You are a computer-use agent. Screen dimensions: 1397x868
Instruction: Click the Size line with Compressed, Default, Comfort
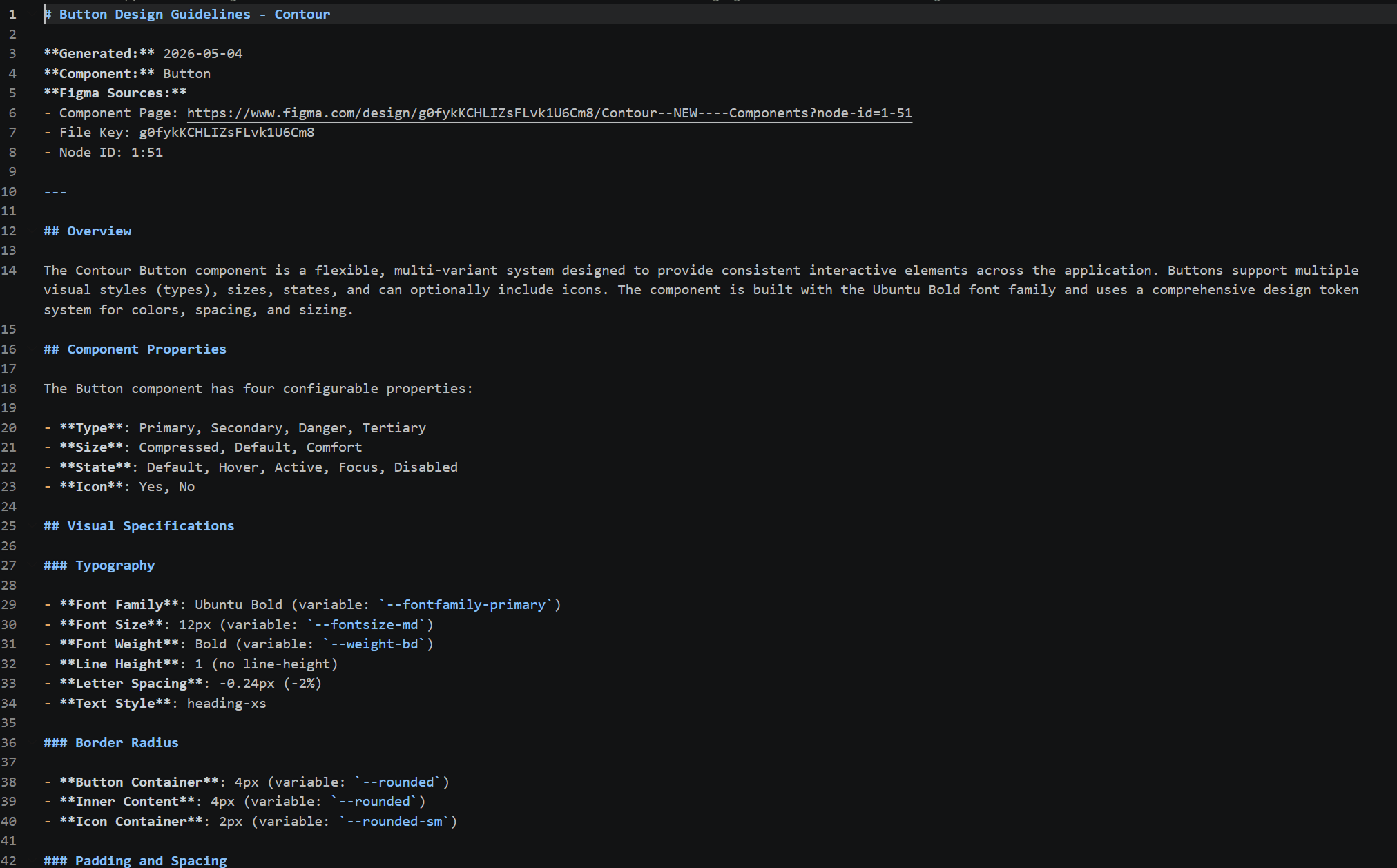[x=203, y=447]
